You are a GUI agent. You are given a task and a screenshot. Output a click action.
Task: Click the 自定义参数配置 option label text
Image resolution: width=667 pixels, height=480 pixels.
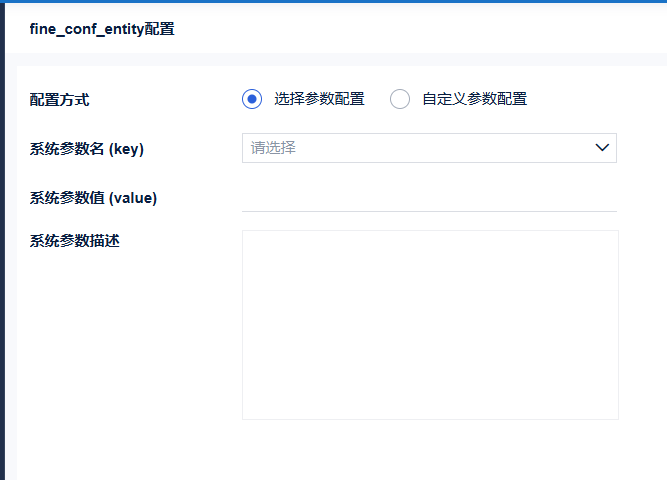click(474, 99)
